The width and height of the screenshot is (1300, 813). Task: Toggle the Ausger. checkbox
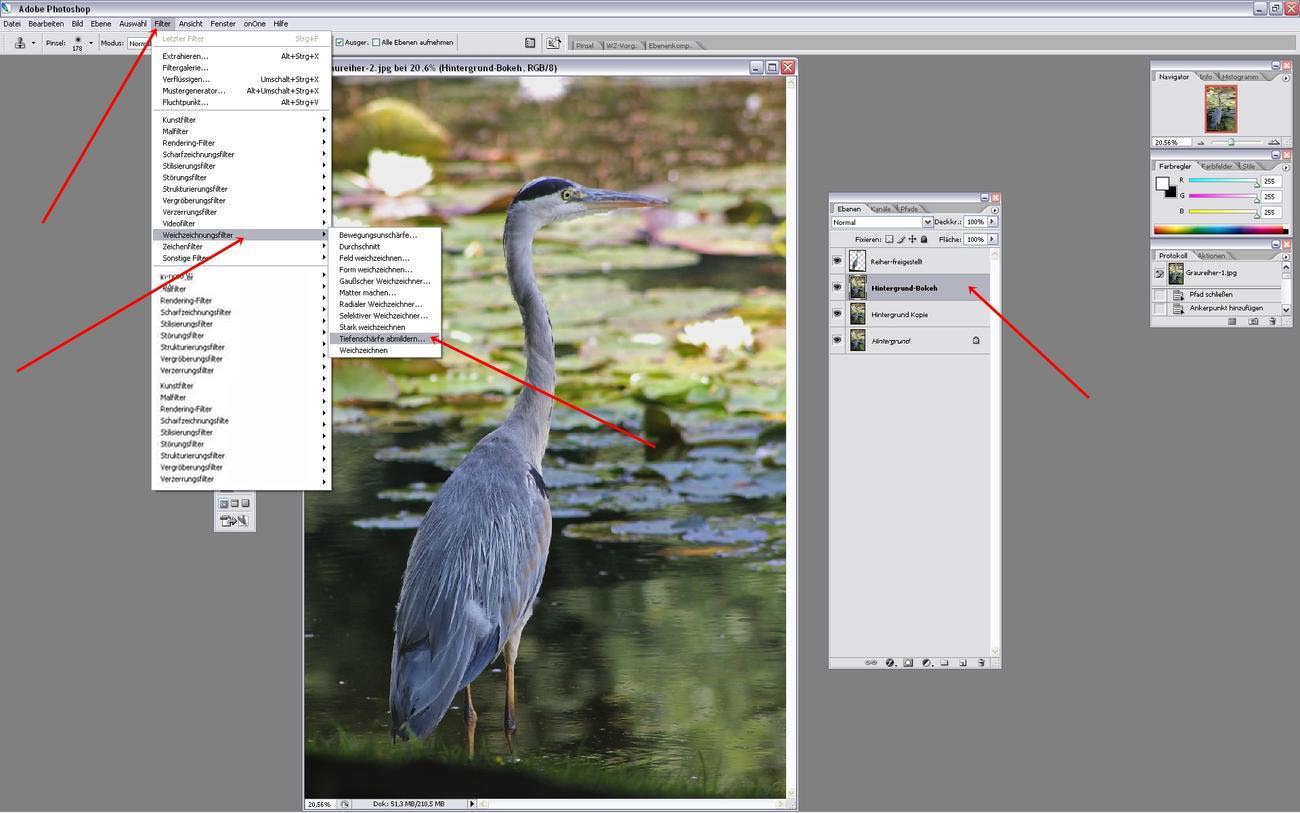339,43
